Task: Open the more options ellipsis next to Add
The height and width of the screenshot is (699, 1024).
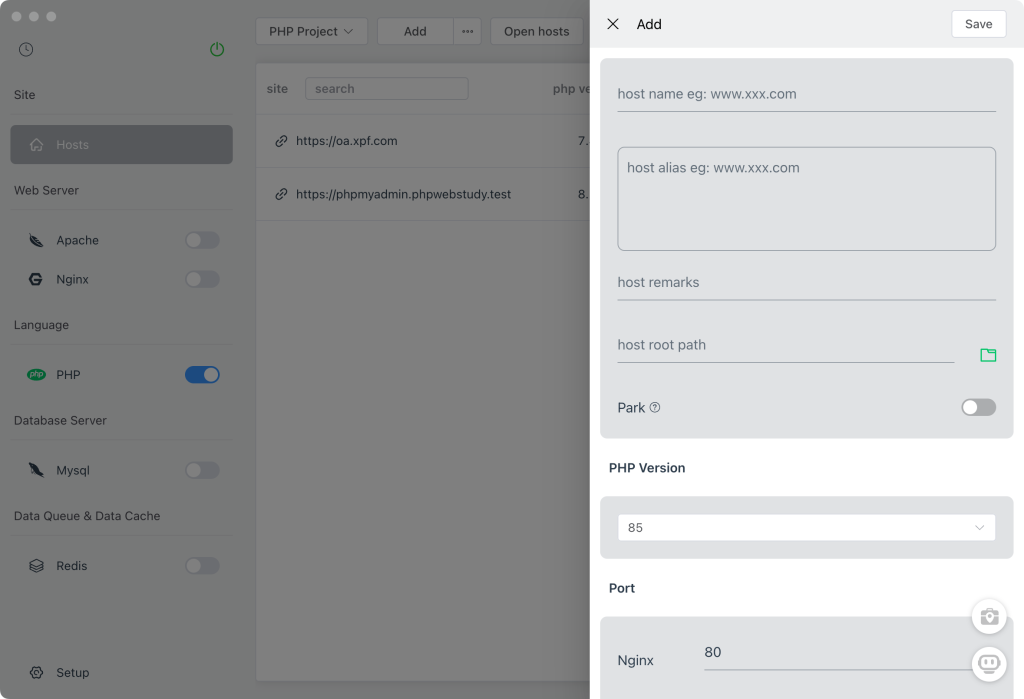Action: pyautogui.click(x=467, y=31)
